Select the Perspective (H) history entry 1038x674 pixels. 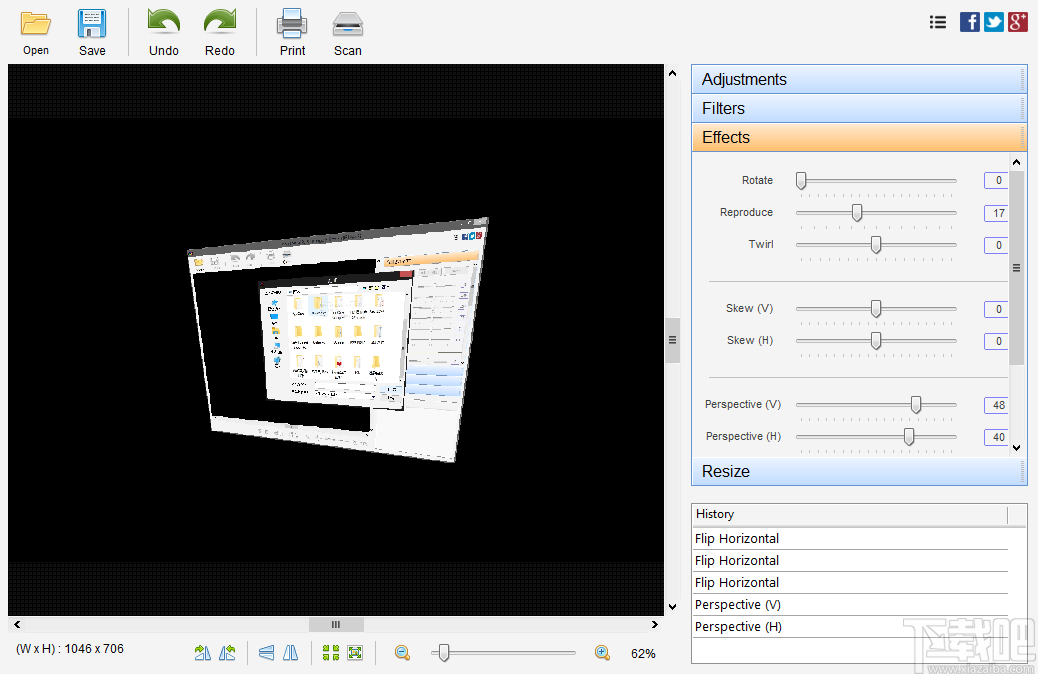click(x=850, y=626)
